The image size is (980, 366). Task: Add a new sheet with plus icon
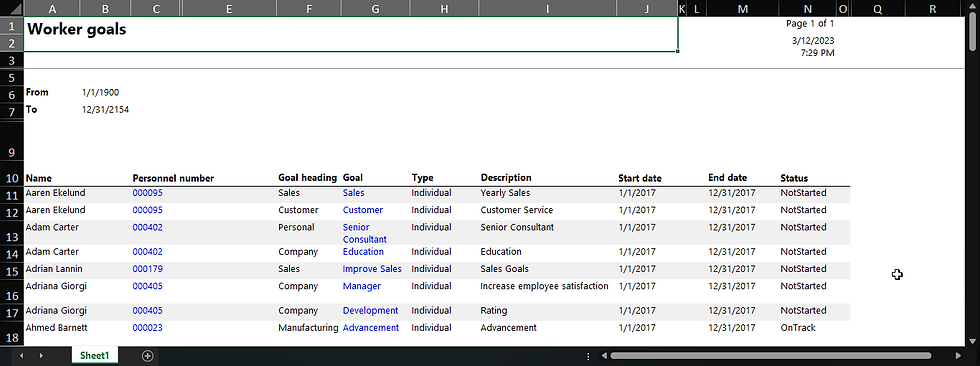[148, 355]
